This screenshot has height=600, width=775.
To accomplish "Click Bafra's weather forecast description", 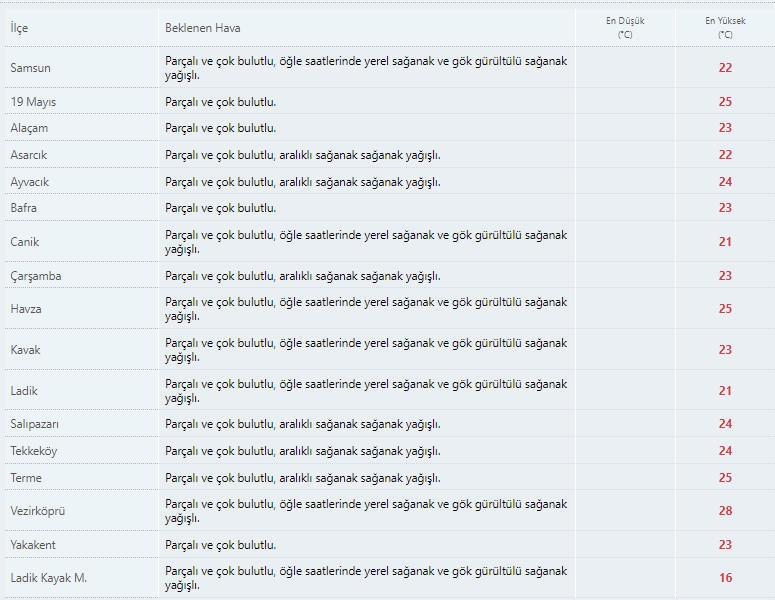I will (x=220, y=208).
